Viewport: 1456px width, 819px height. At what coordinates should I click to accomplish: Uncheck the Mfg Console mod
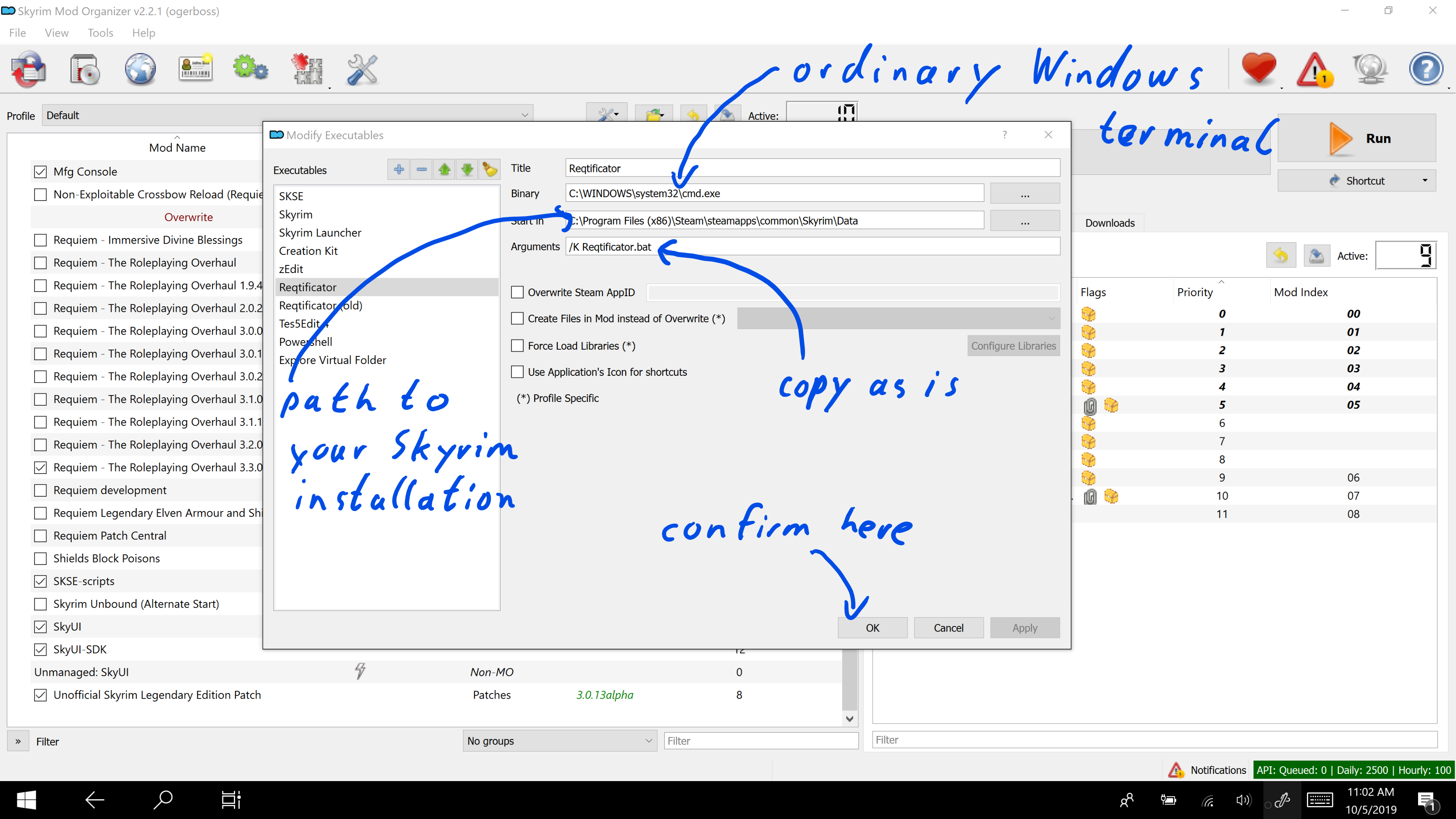click(x=40, y=171)
